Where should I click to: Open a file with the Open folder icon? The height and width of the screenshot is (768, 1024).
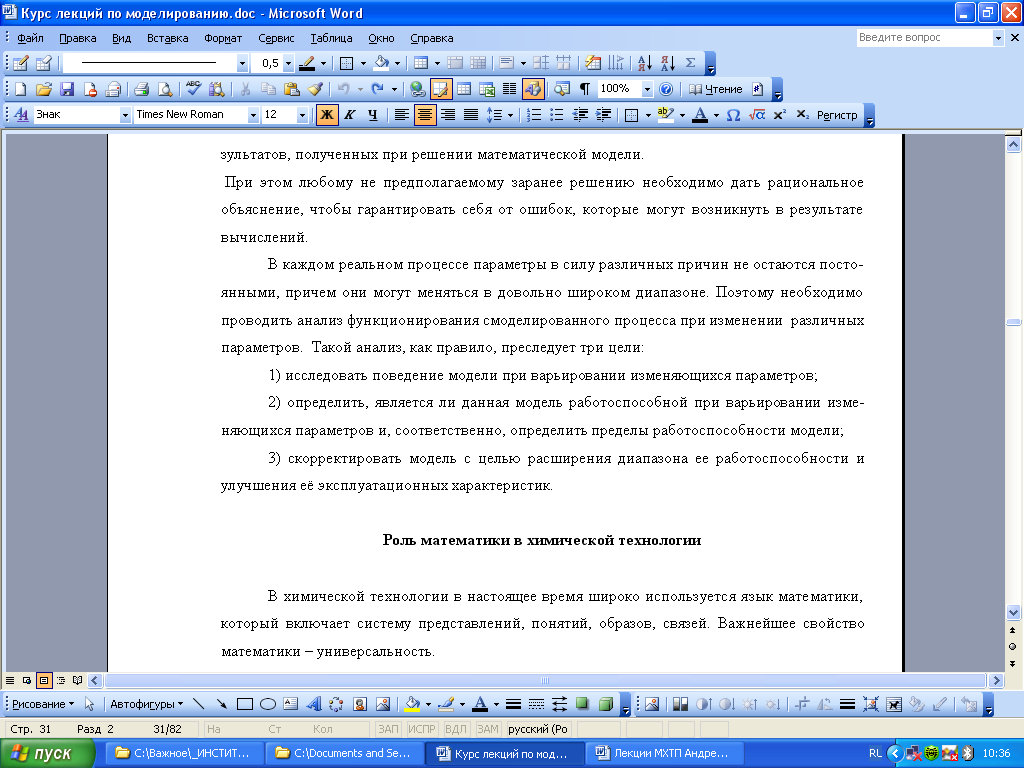[x=44, y=89]
